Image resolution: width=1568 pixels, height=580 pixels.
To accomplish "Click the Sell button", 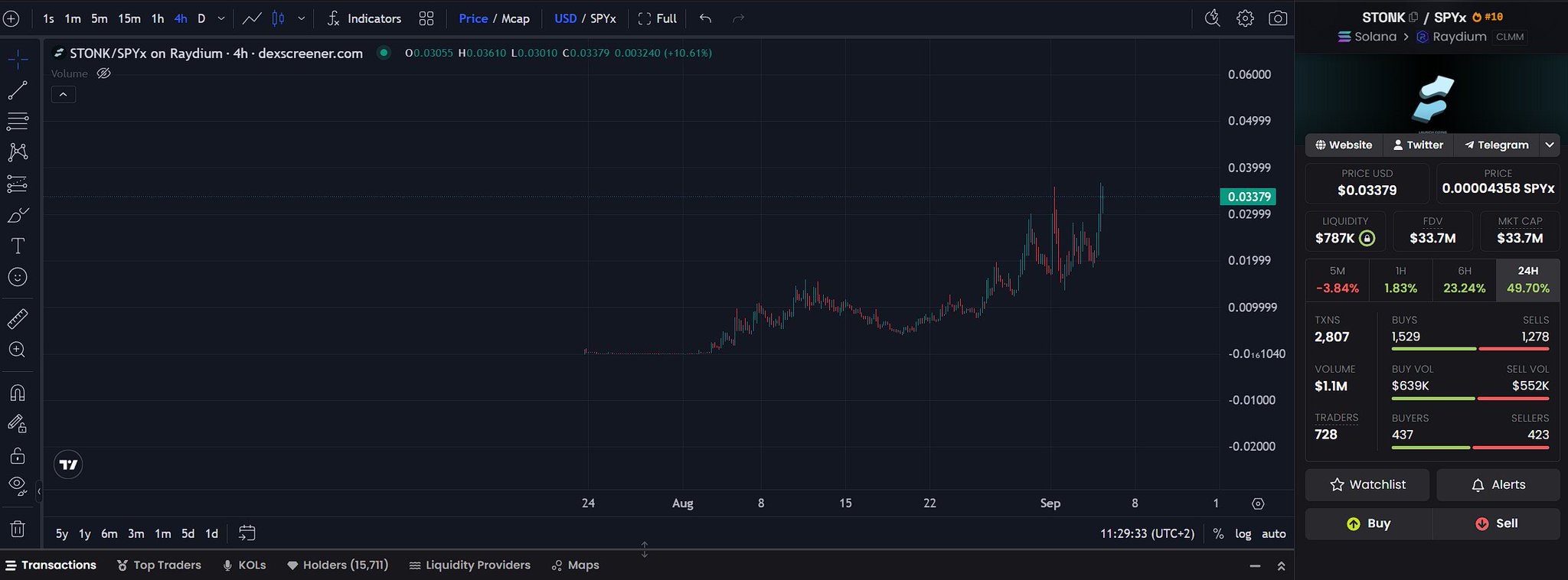I will (x=1497, y=523).
